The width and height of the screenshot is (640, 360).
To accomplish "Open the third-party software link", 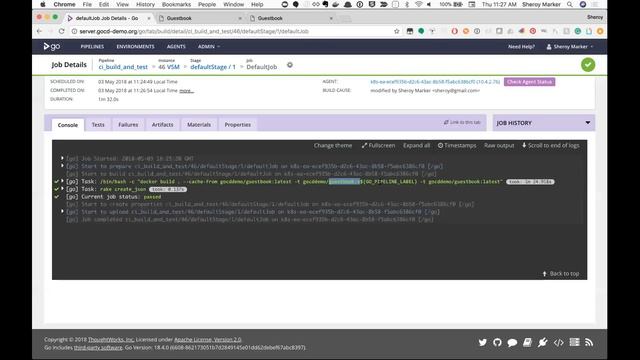I will (x=98, y=348).
